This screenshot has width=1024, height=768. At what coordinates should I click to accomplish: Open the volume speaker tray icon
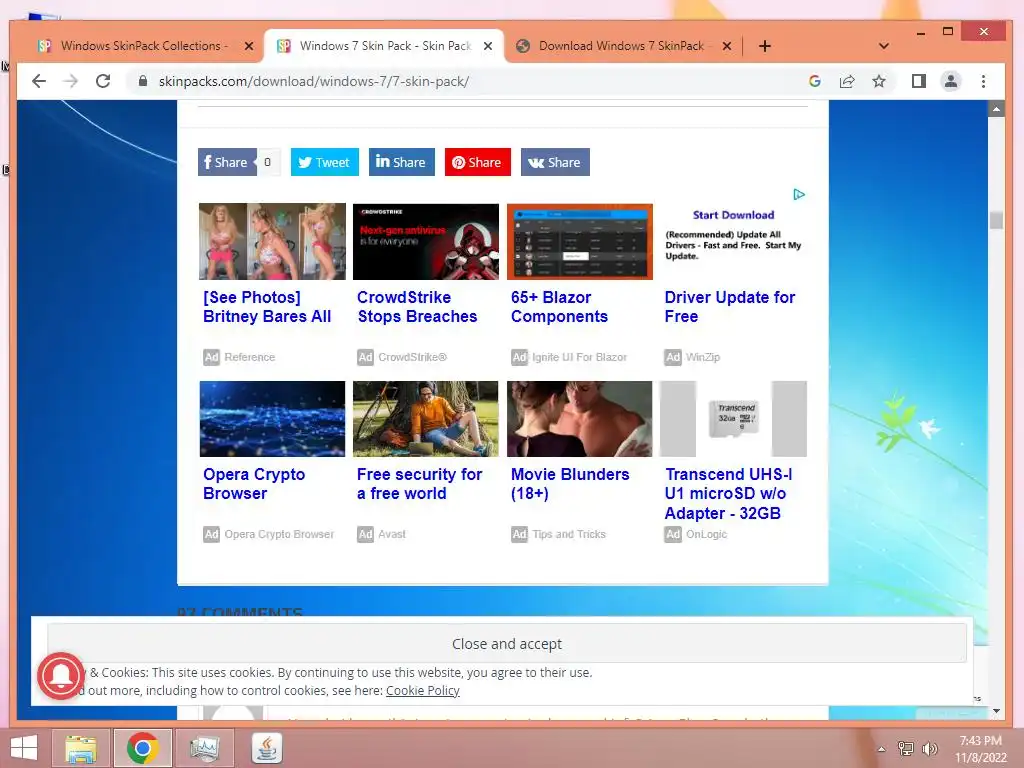[930, 749]
